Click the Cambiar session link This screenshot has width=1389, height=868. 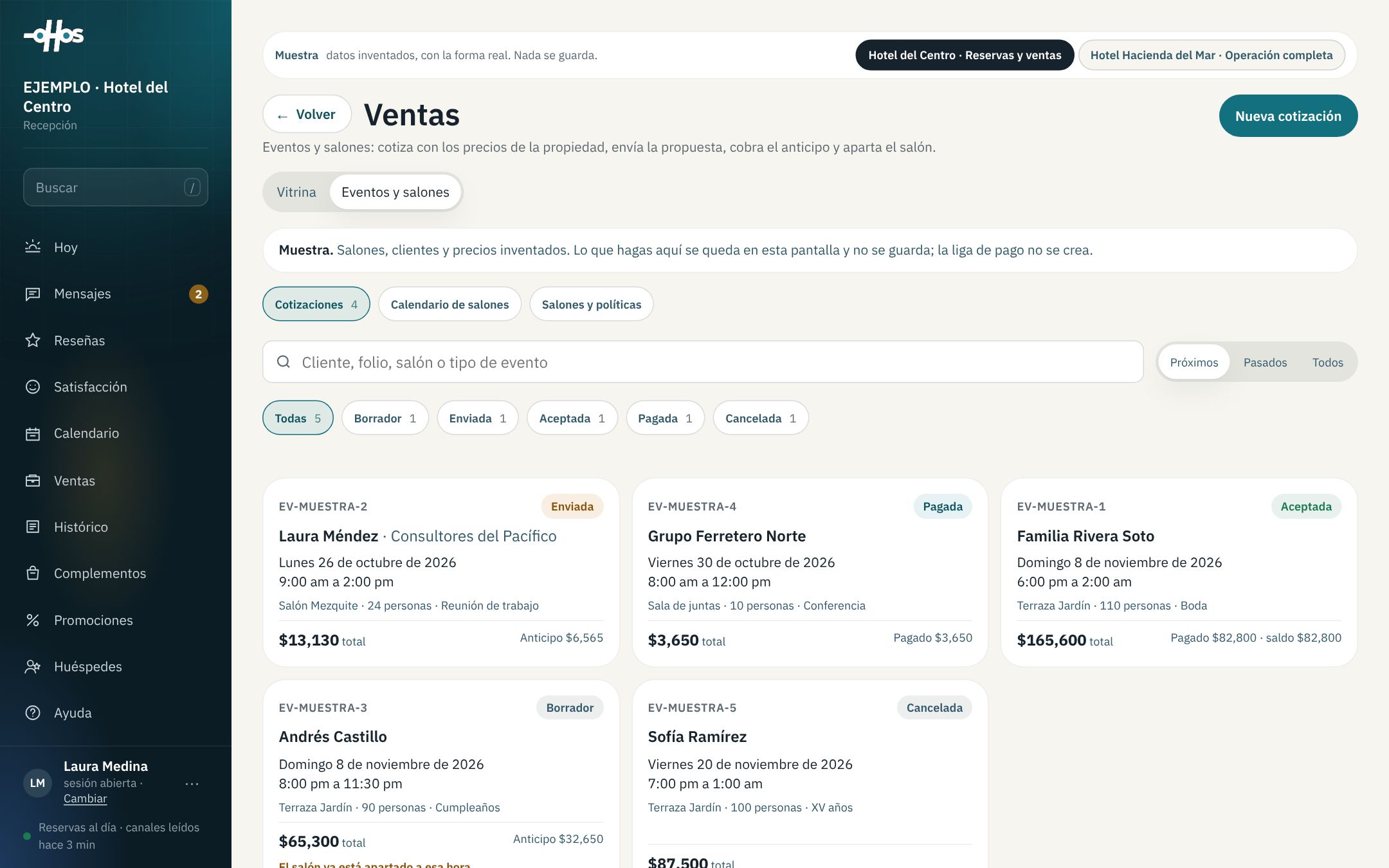[x=85, y=799]
